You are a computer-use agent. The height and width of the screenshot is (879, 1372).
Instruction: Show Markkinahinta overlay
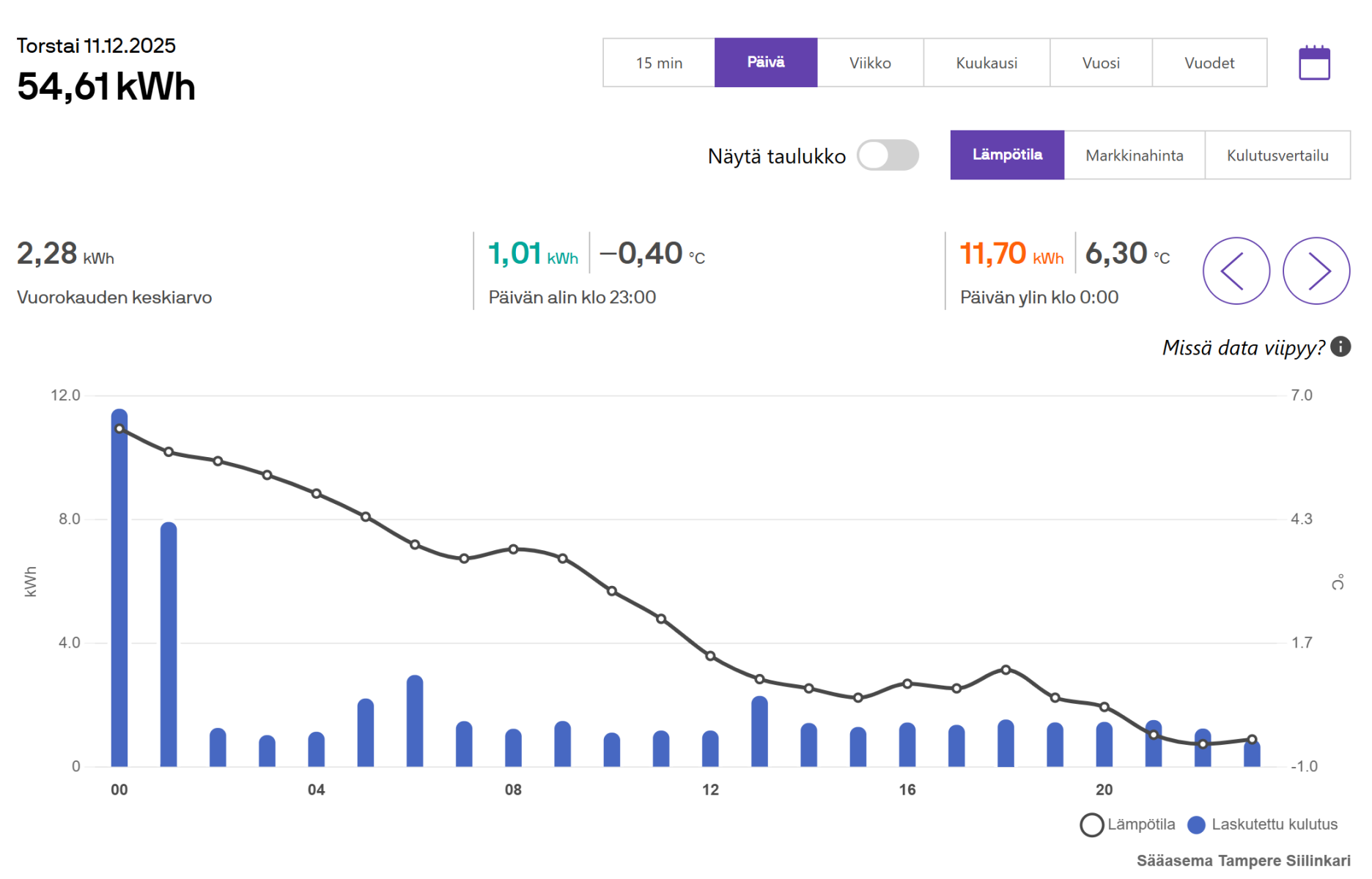(1135, 155)
